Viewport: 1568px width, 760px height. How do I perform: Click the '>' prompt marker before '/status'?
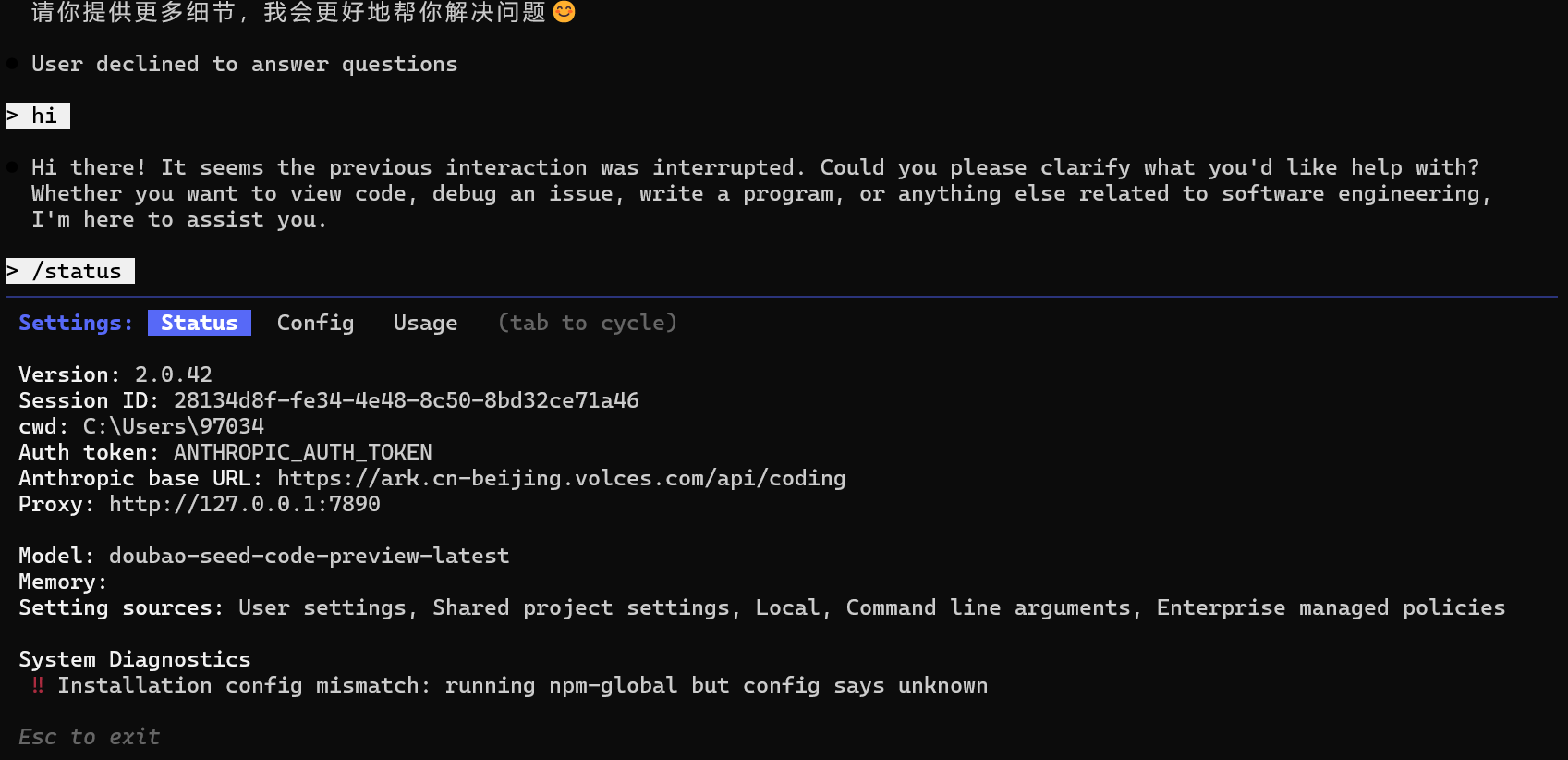[12, 270]
